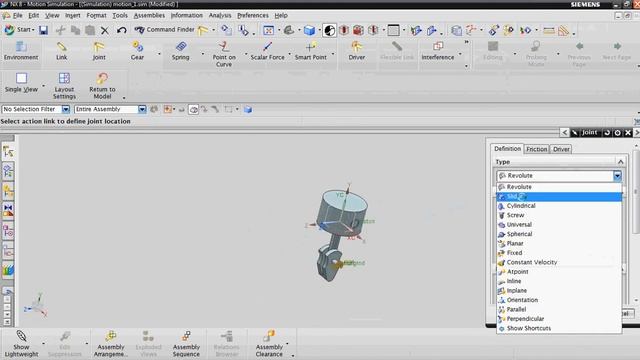The width and height of the screenshot is (640, 360).
Task: Switch to the Definition tab
Action: [507, 149]
